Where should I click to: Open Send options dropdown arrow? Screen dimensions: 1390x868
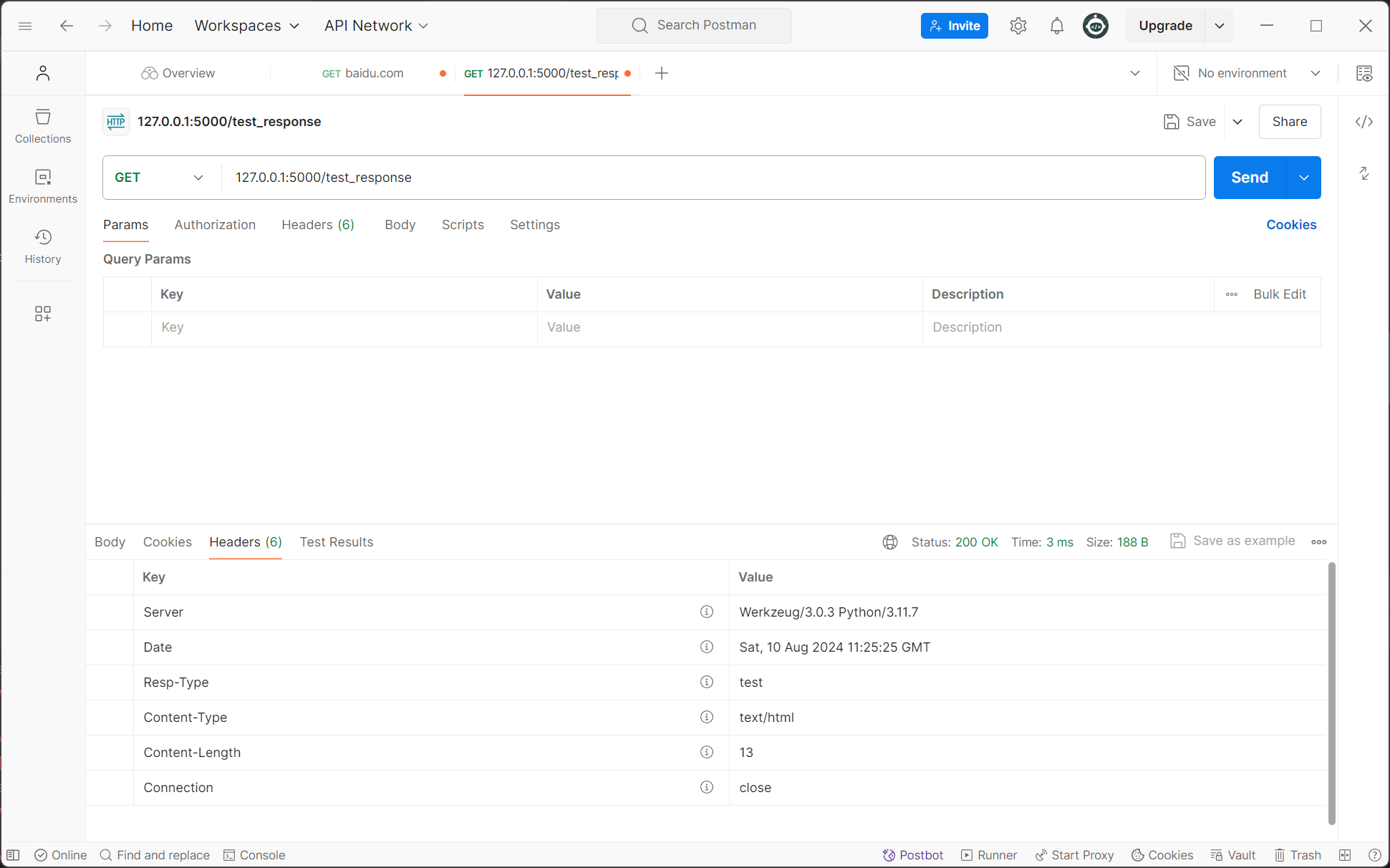1304,178
